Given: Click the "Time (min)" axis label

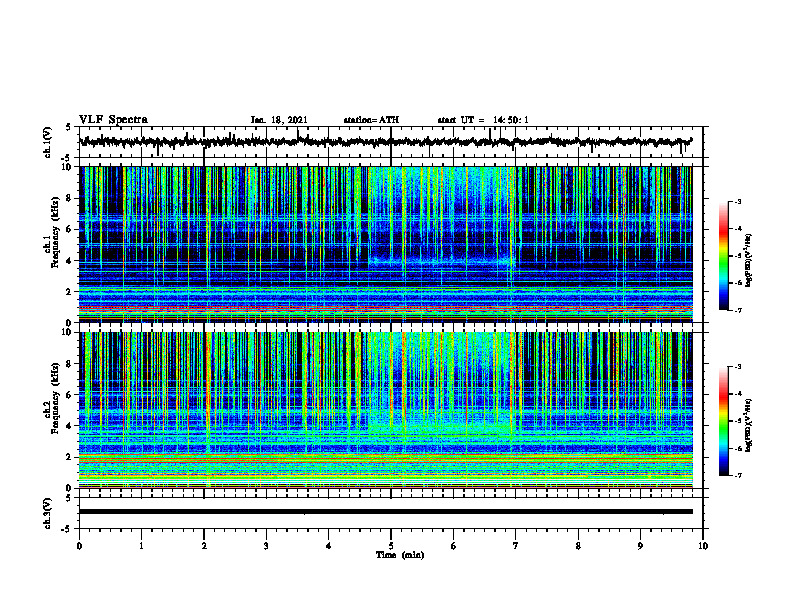Looking at the screenshot, I should pos(400,555).
